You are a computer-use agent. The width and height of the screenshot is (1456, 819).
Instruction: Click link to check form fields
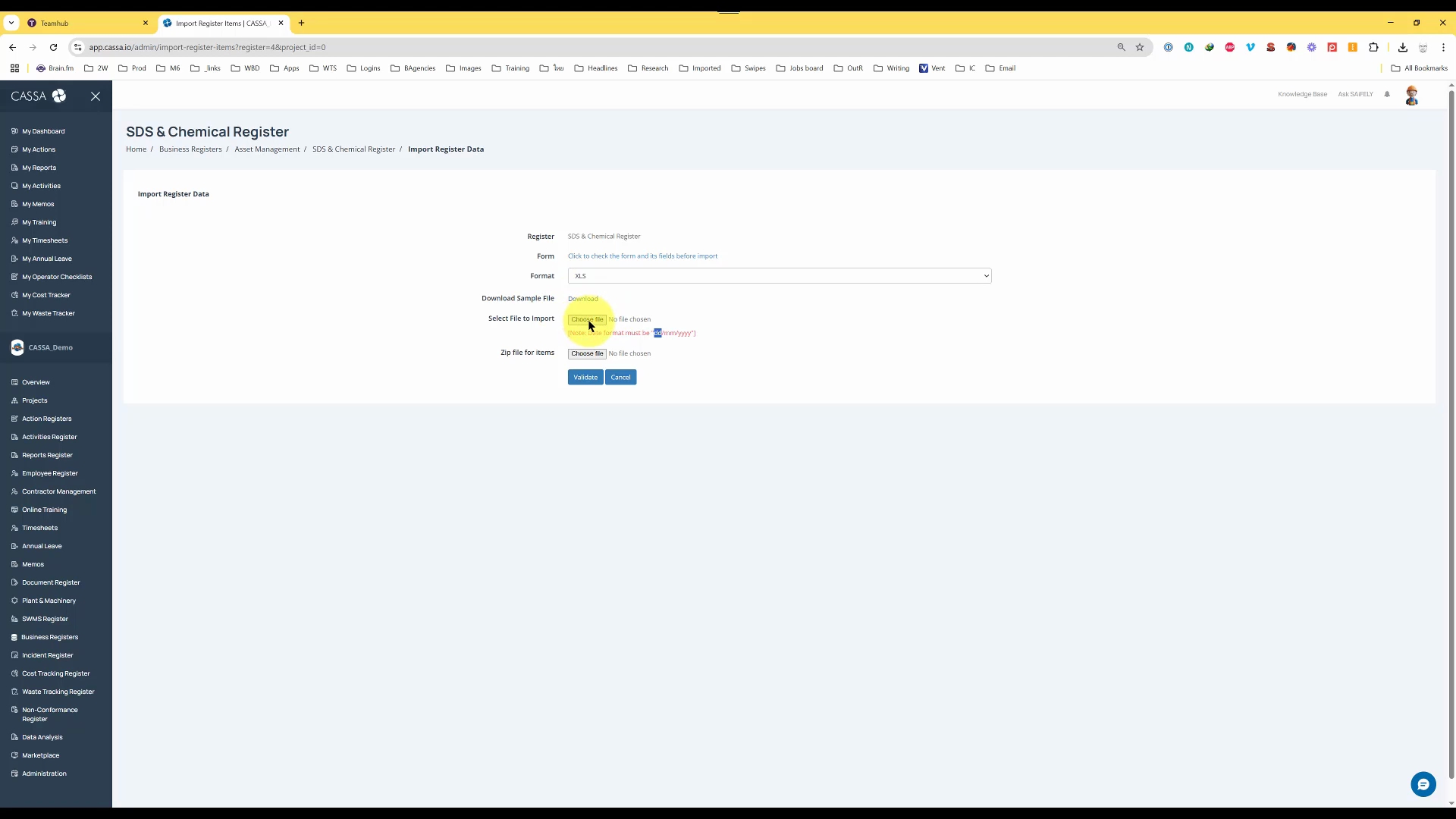(x=642, y=256)
